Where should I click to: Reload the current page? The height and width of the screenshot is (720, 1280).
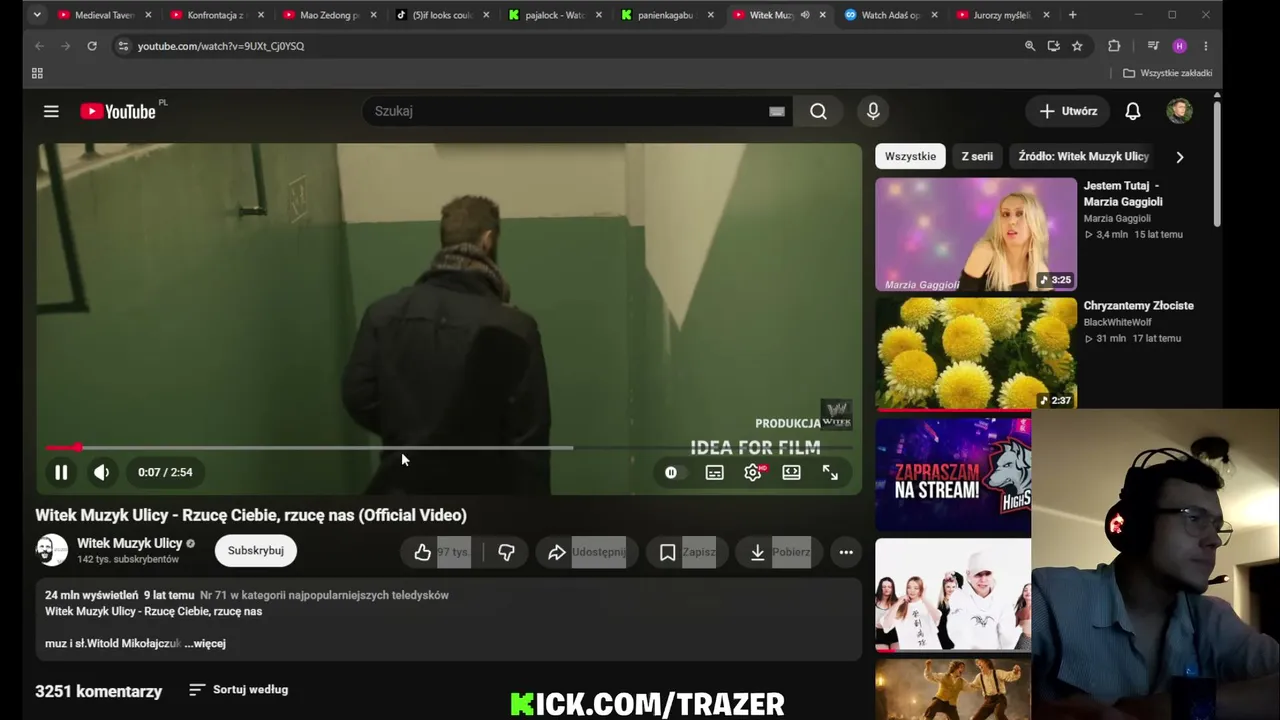(91, 46)
